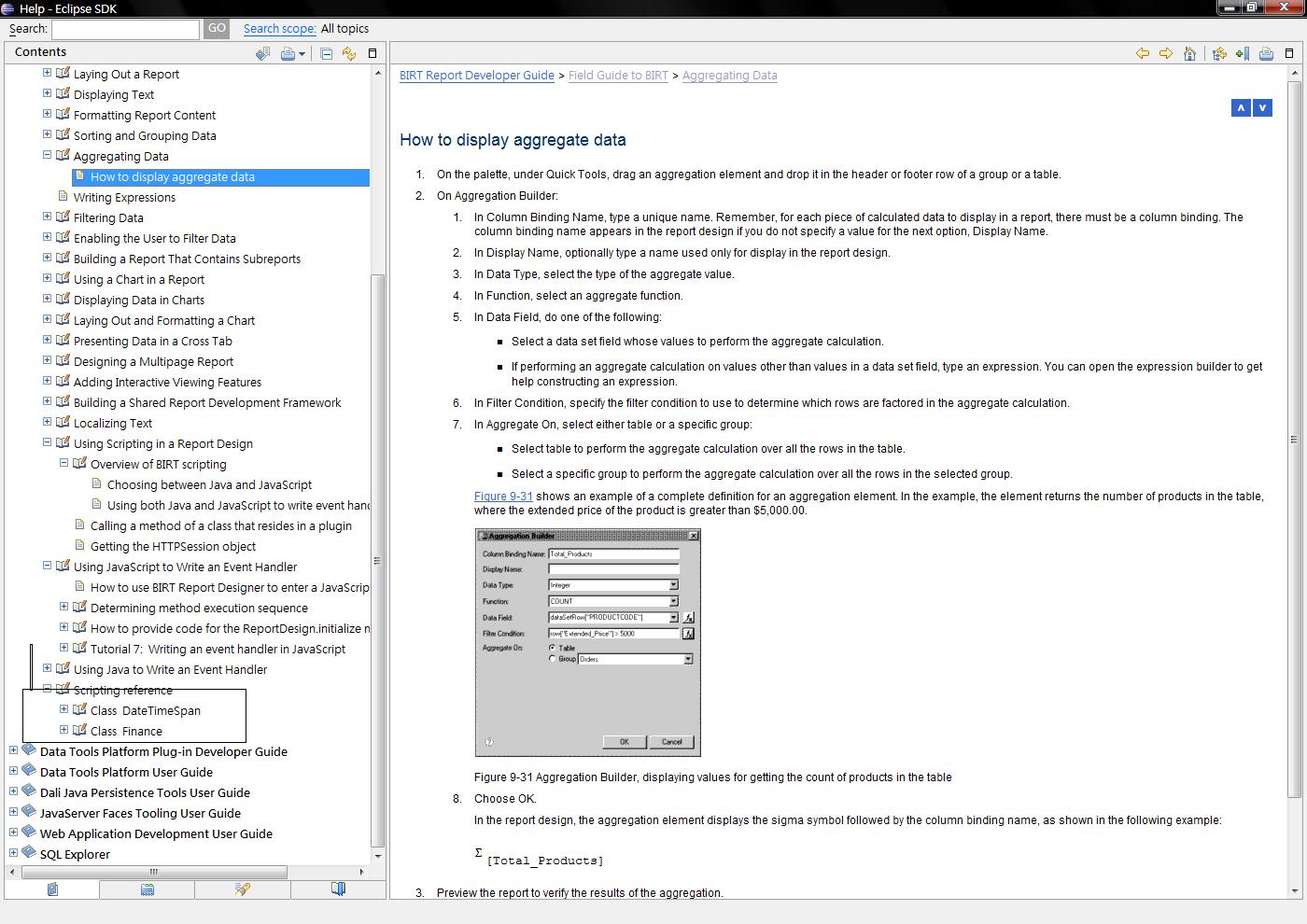Image resolution: width=1307 pixels, height=924 pixels.
Task: Click Show in Table of Contents icon
Action: pos(1218,54)
